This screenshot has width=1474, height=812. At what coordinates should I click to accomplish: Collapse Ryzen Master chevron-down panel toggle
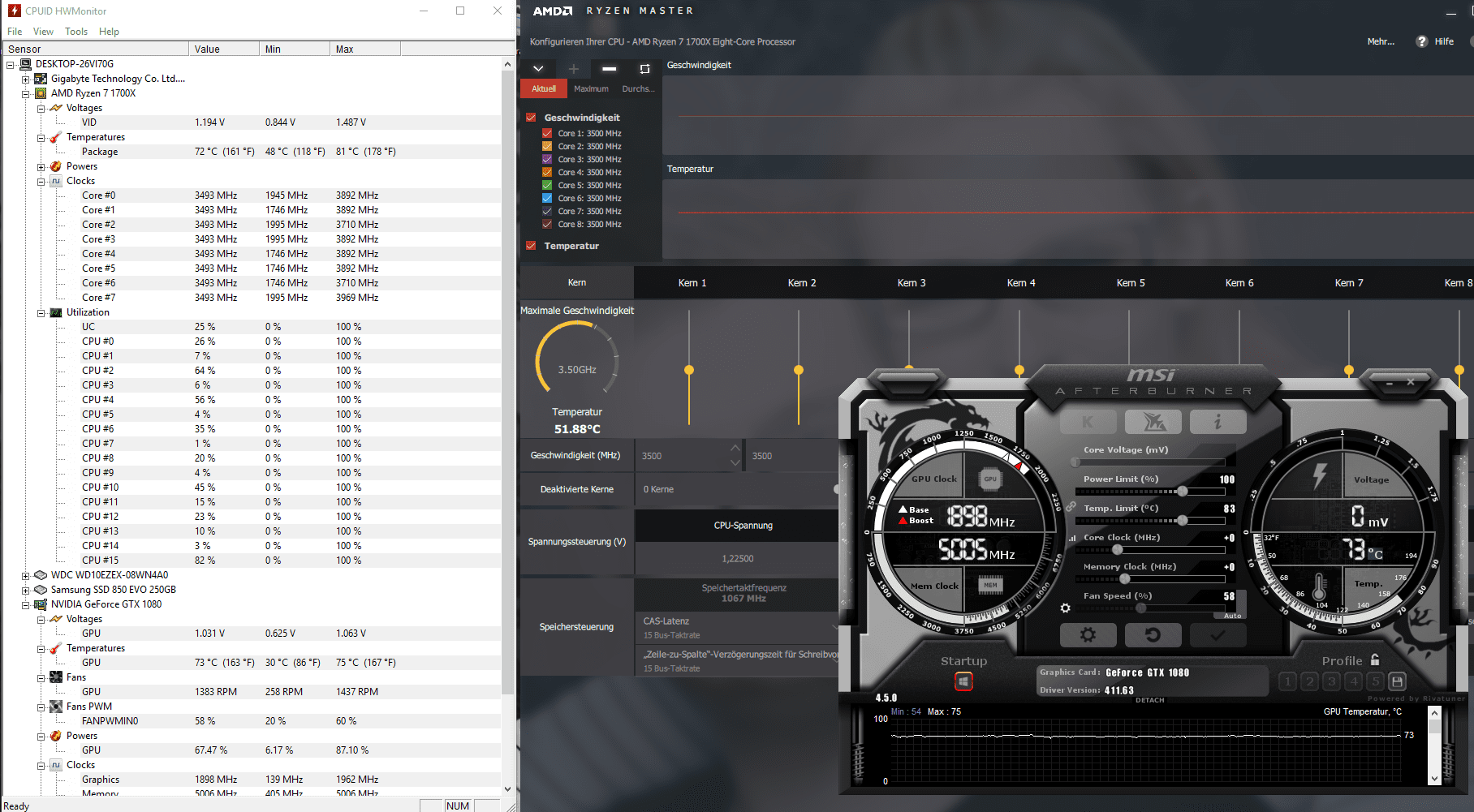coord(538,69)
